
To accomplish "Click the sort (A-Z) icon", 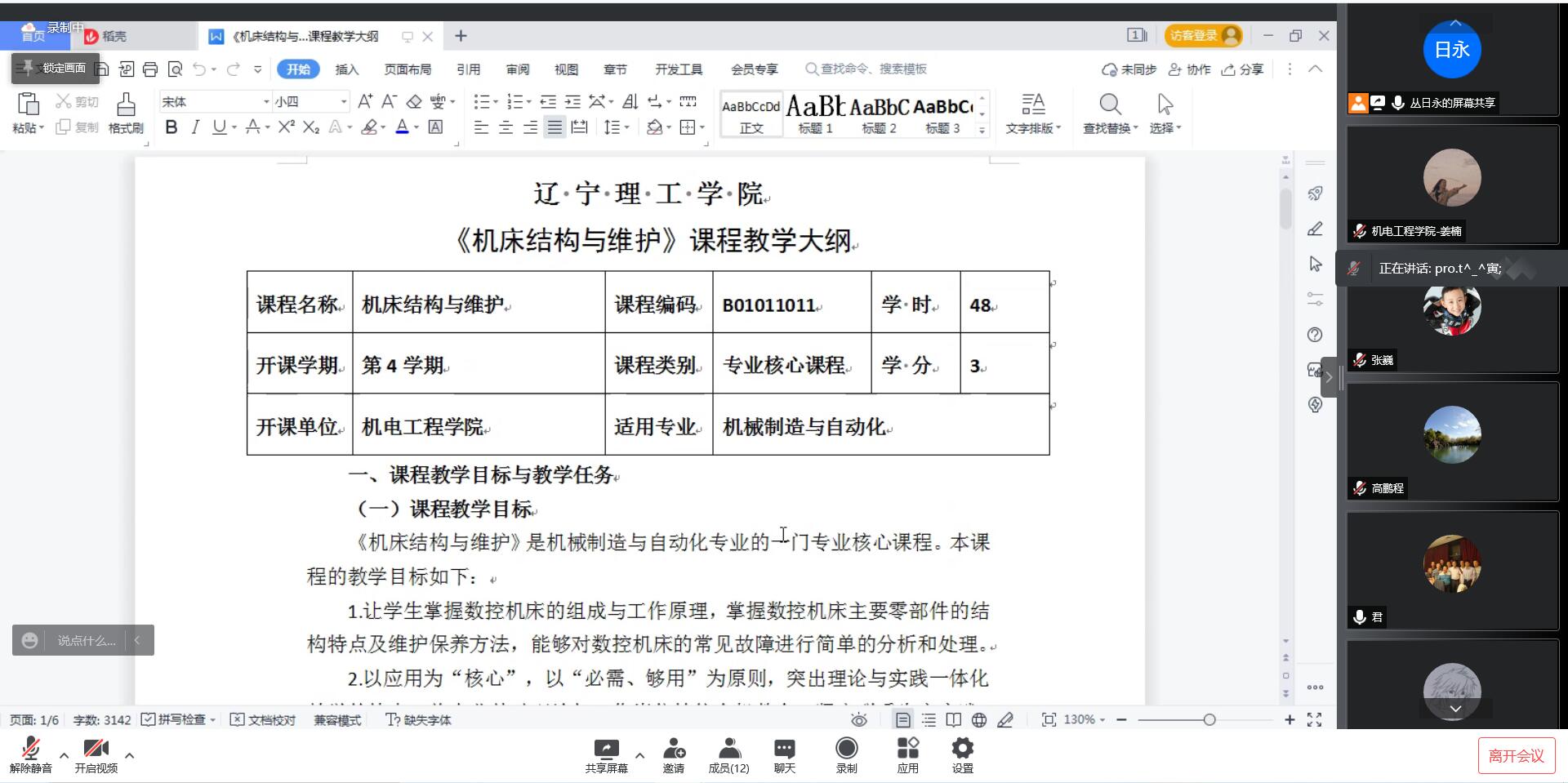I will pos(630,101).
